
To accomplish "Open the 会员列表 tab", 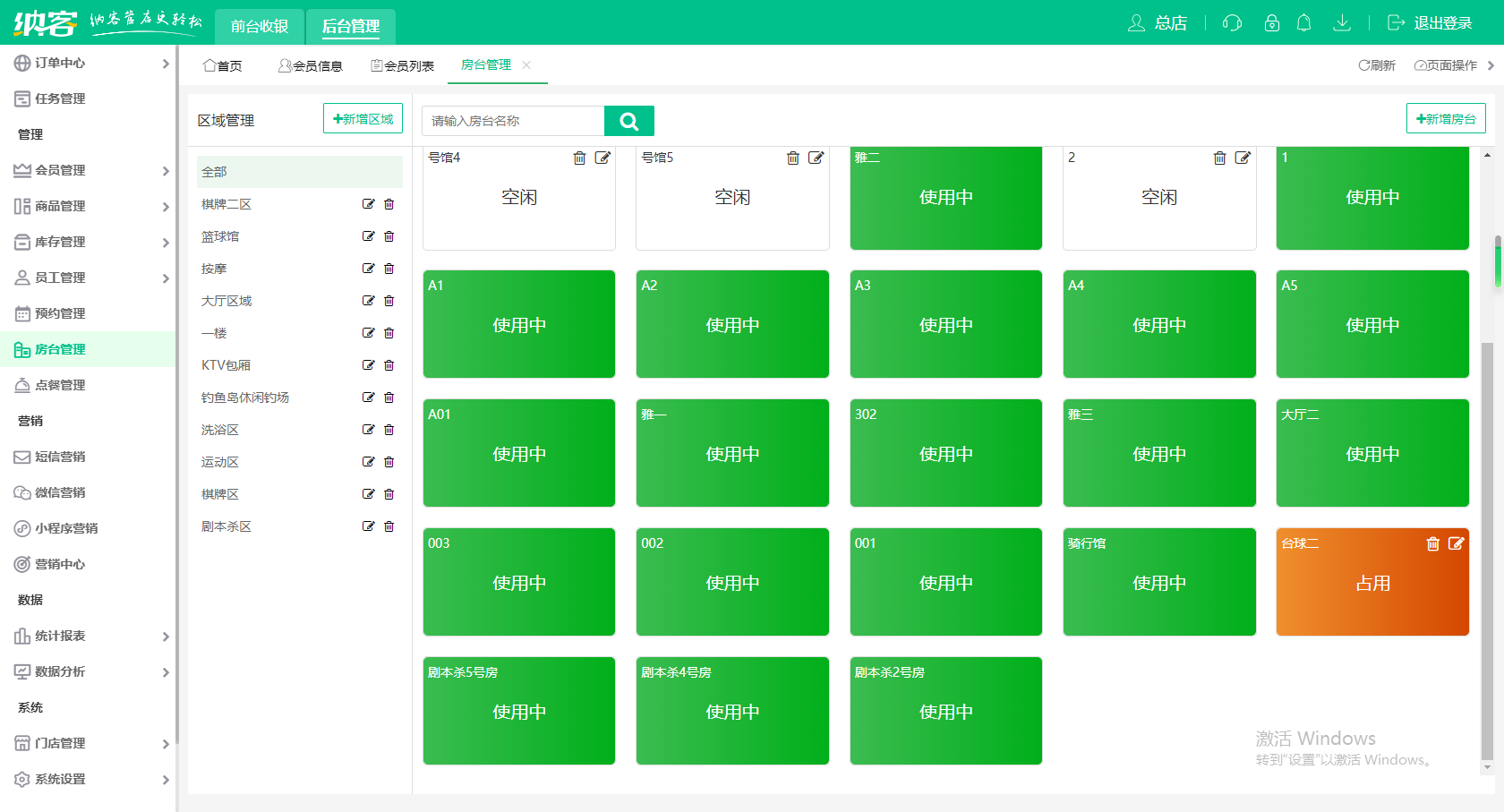I will point(402,64).
